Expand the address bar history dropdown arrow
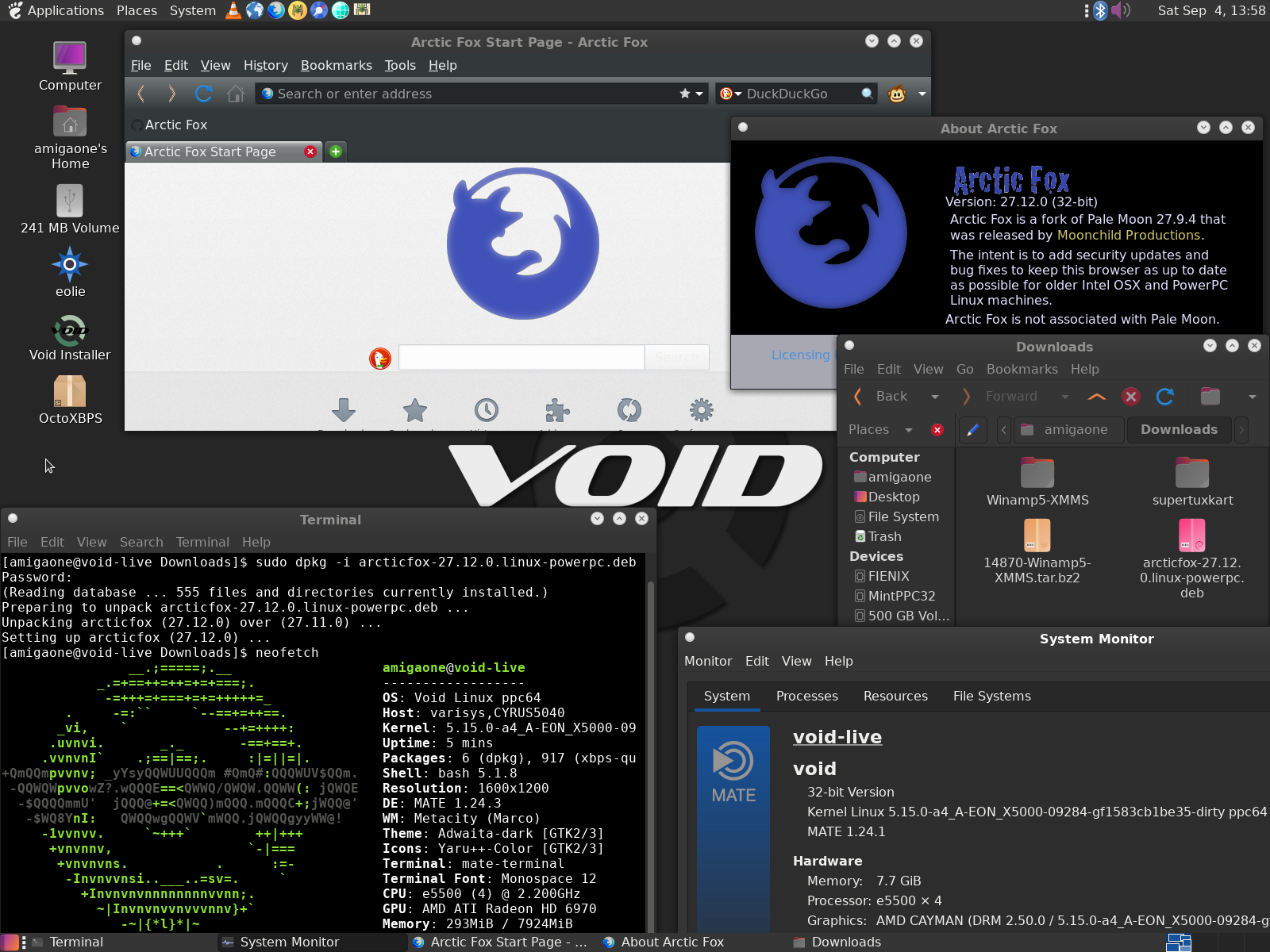This screenshot has width=1270, height=952. click(x=699, y=94)
